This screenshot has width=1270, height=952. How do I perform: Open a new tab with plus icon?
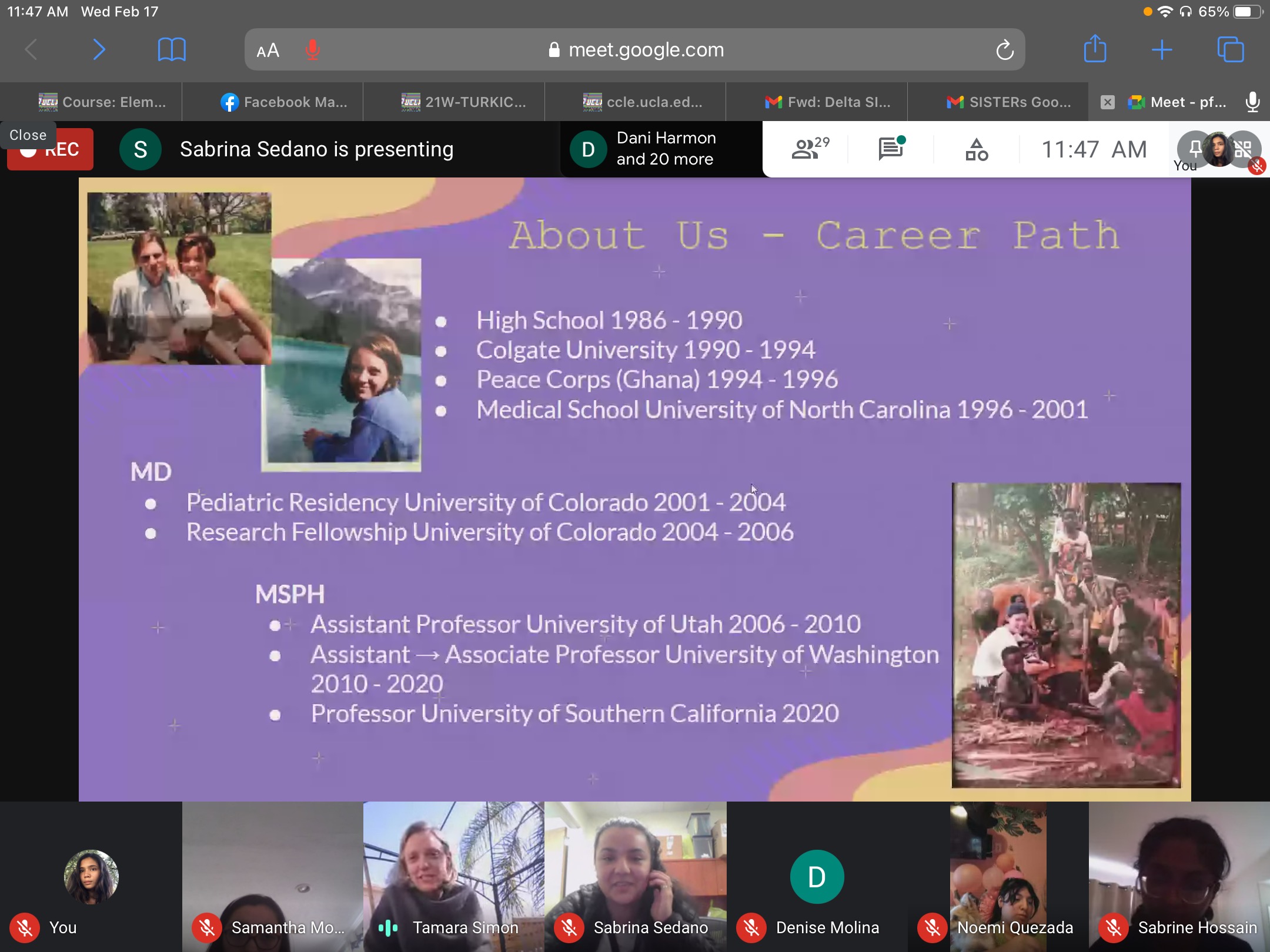(x=1162, y=49)
